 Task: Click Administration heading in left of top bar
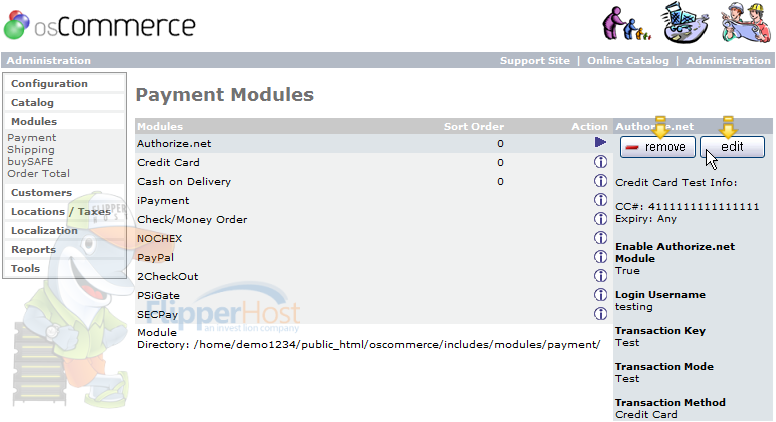[48, 60]
